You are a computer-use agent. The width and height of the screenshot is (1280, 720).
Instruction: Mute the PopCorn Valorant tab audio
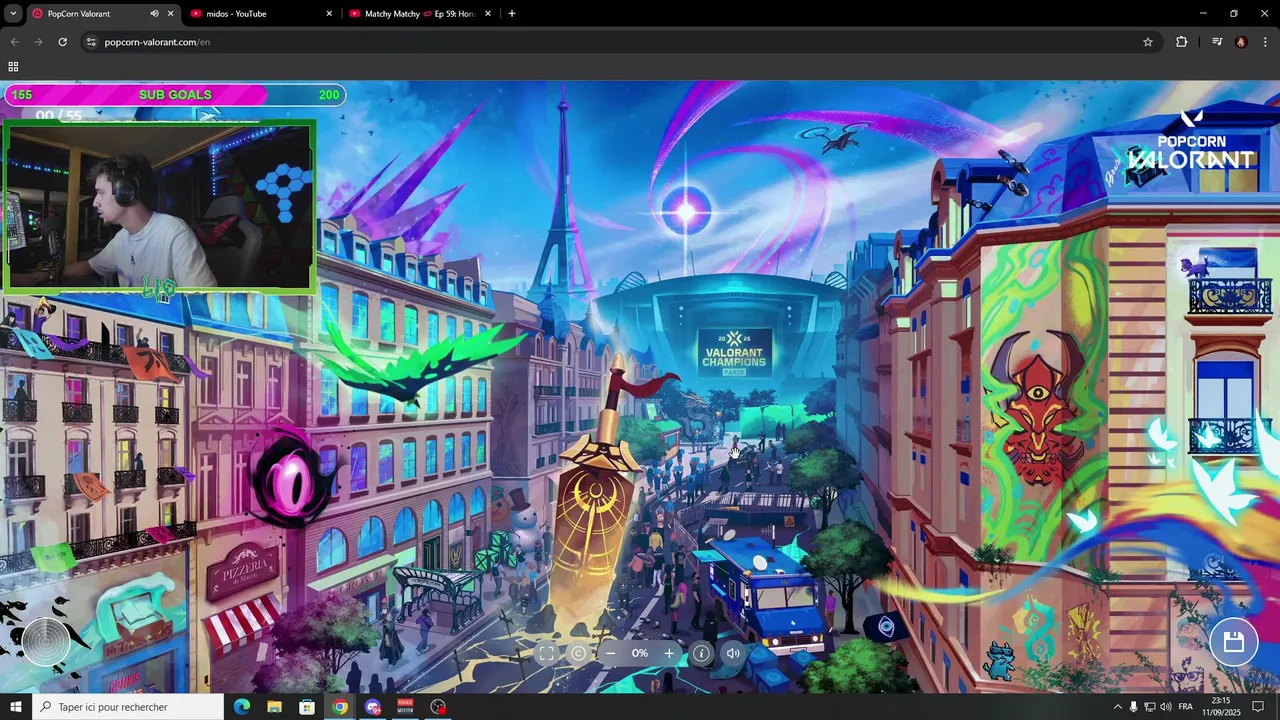click(x=154, y=14)
